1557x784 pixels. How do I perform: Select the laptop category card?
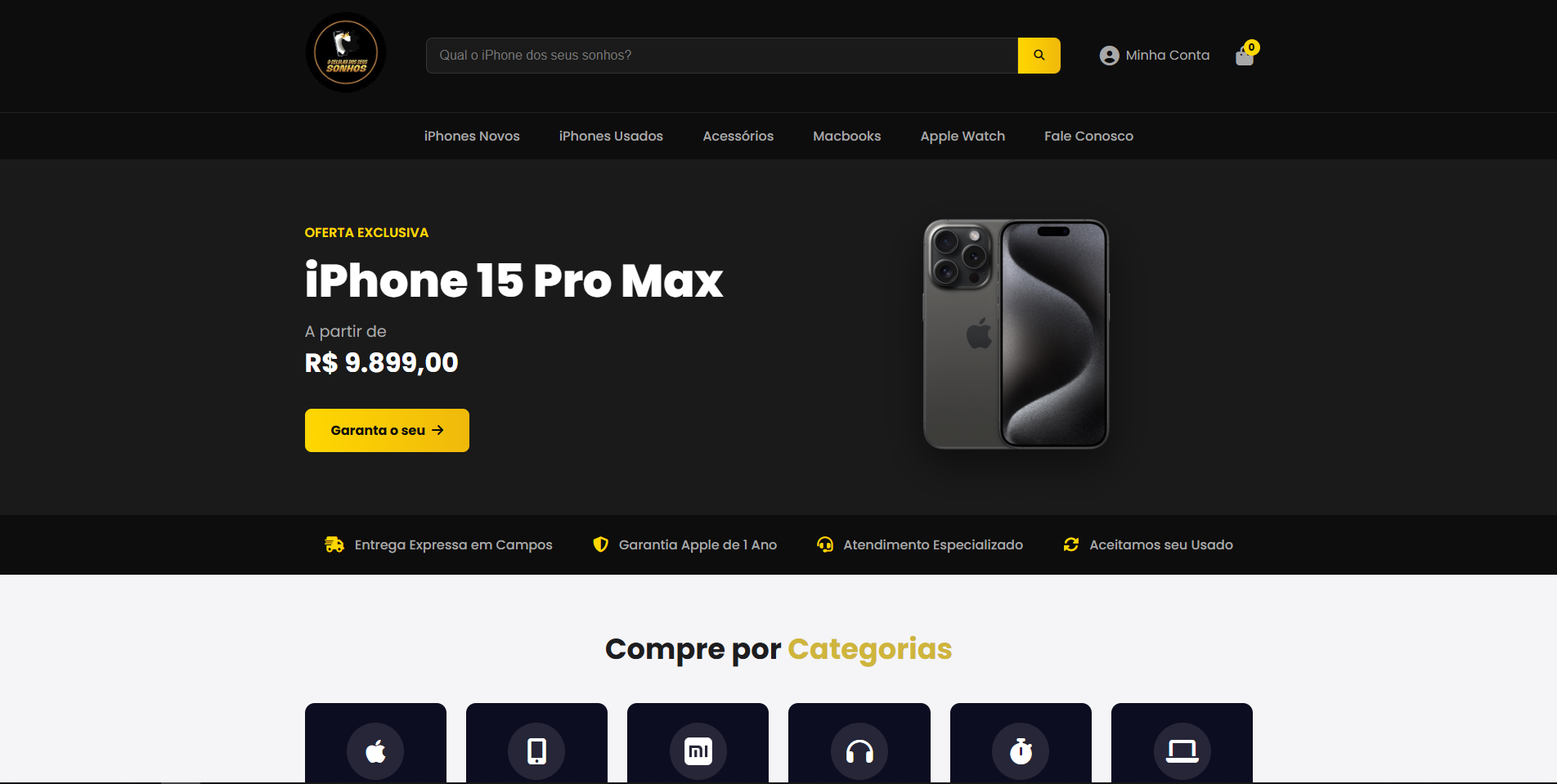point(1182,743)
